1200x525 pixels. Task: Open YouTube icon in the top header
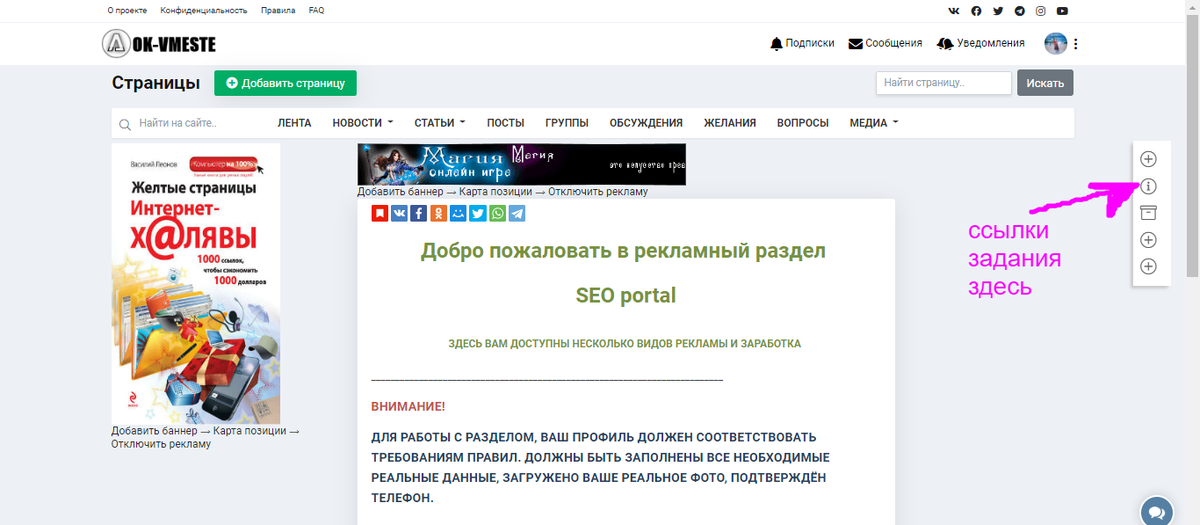tap(1063, 11)
